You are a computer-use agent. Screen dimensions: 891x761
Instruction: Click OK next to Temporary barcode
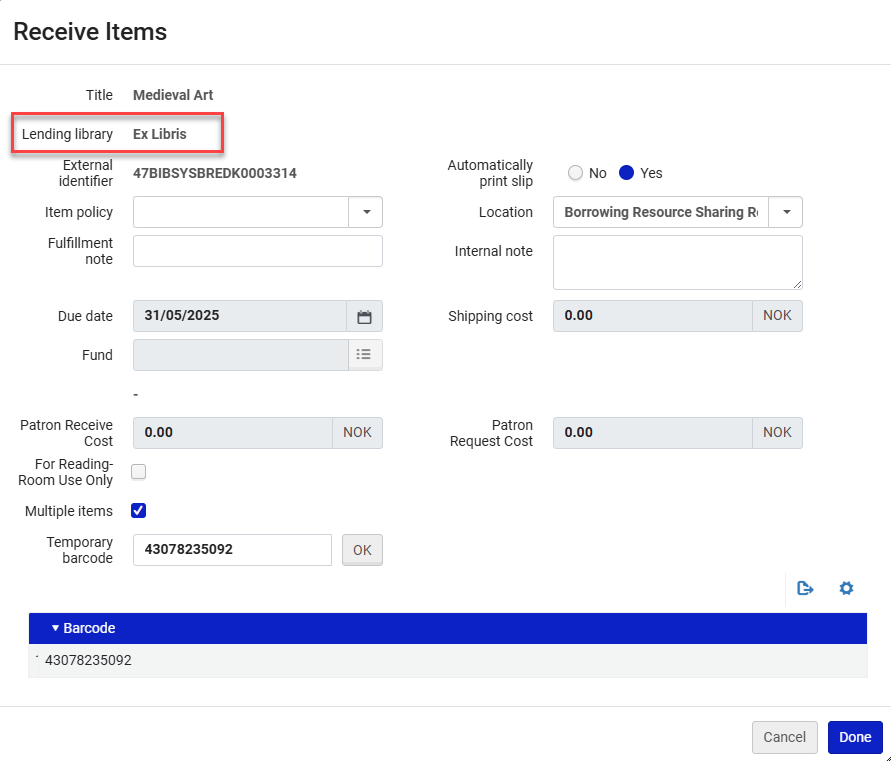tap(362, 550)
